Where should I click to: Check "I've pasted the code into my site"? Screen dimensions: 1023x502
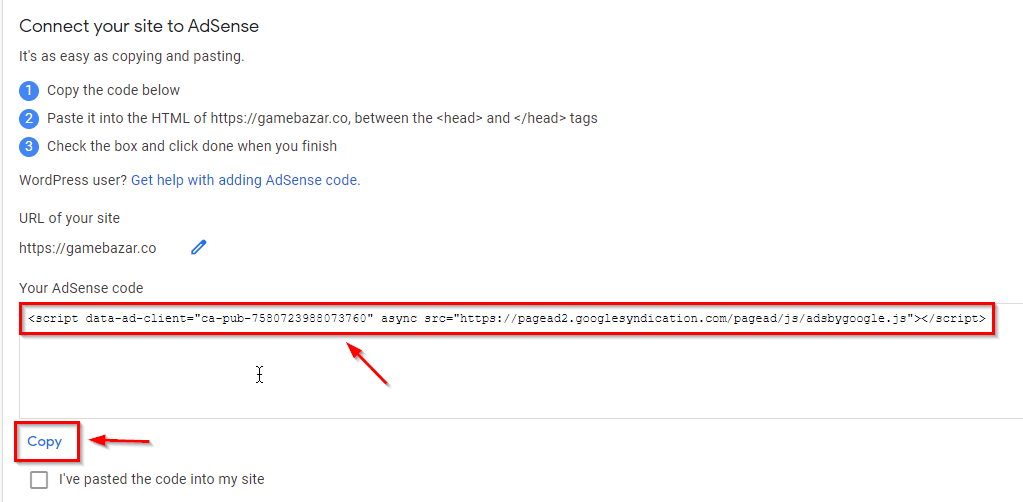(39, 480)
